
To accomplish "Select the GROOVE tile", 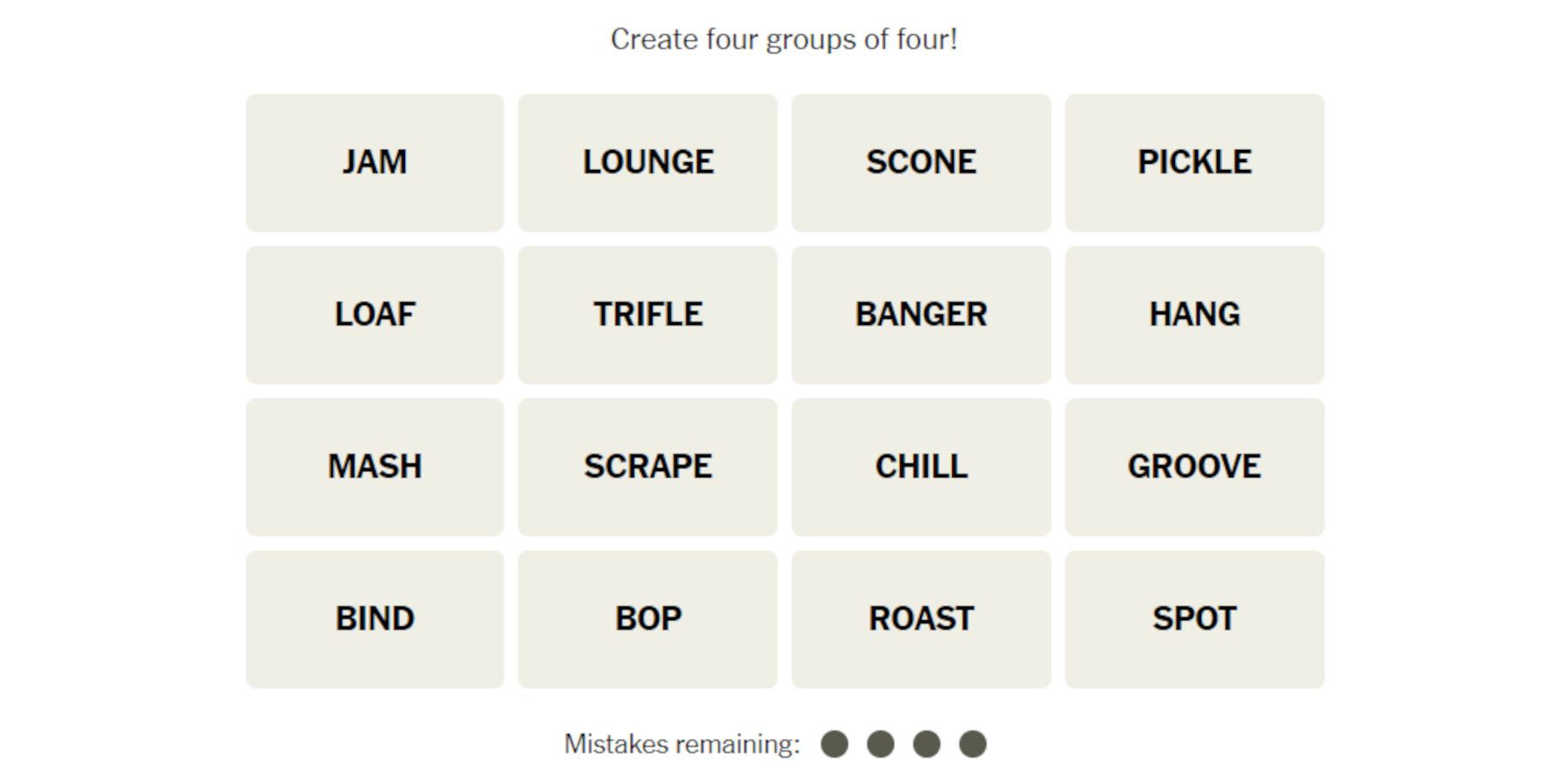I will tap(1194, 467).
